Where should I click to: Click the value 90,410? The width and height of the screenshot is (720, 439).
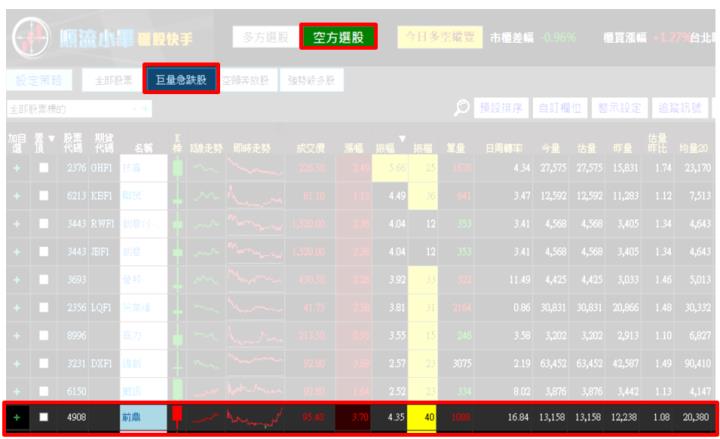698,364
